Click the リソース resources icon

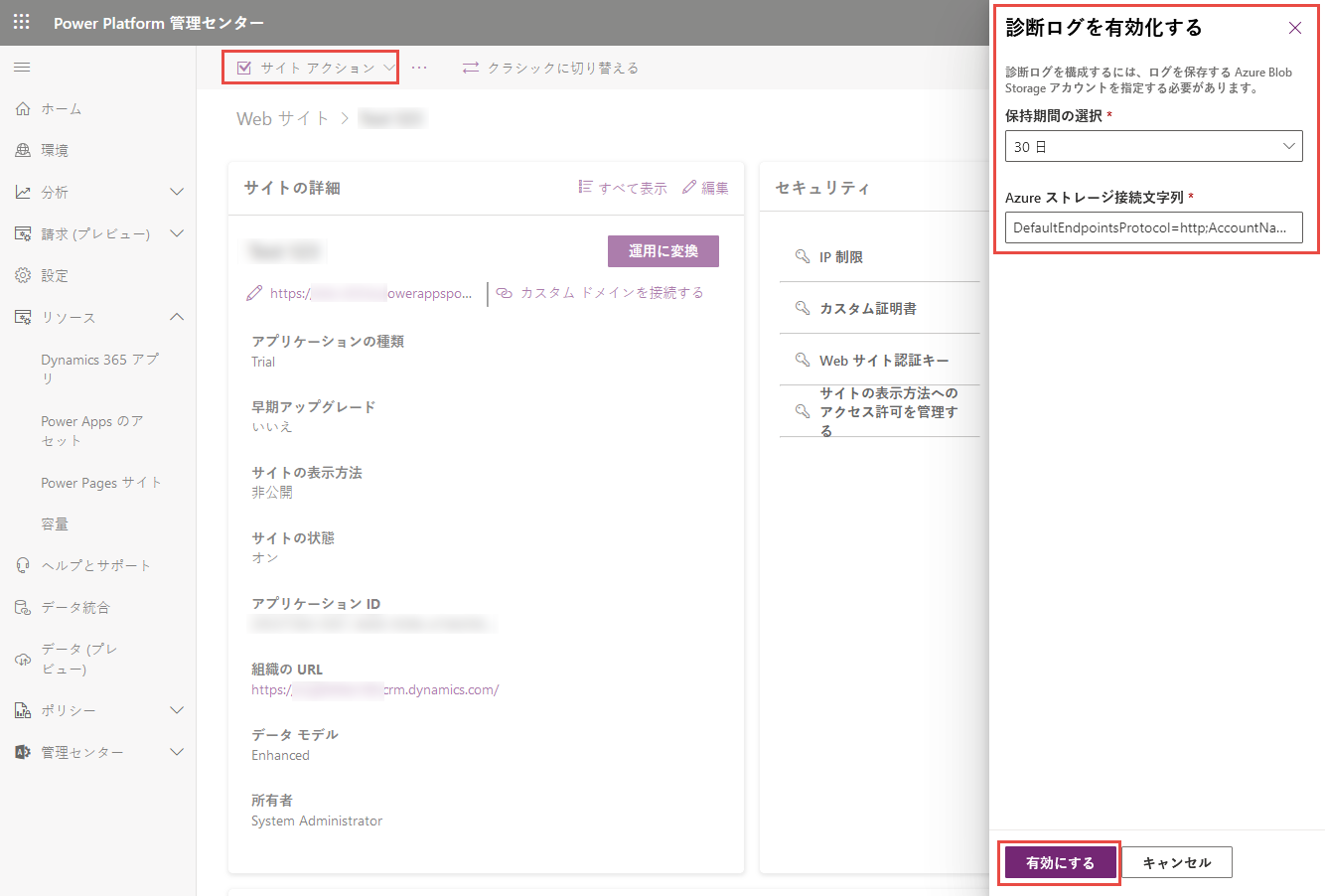(x=23, y=317)
